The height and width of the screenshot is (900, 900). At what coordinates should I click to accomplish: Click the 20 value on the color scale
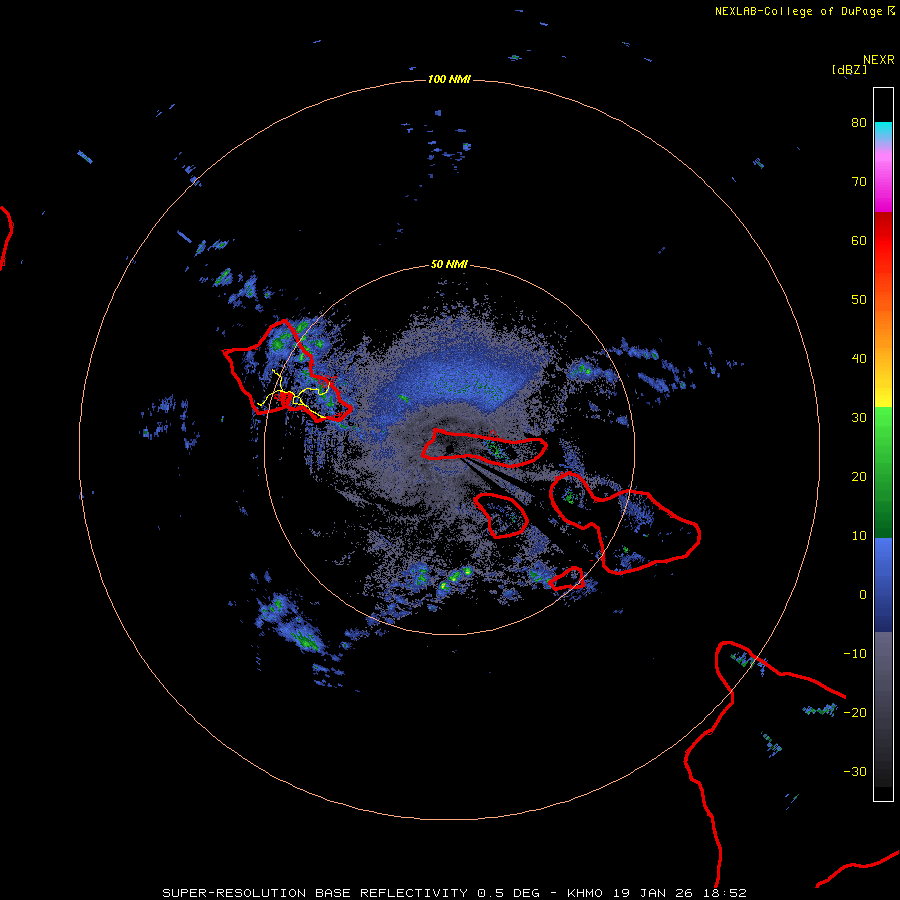pos(859,478)
